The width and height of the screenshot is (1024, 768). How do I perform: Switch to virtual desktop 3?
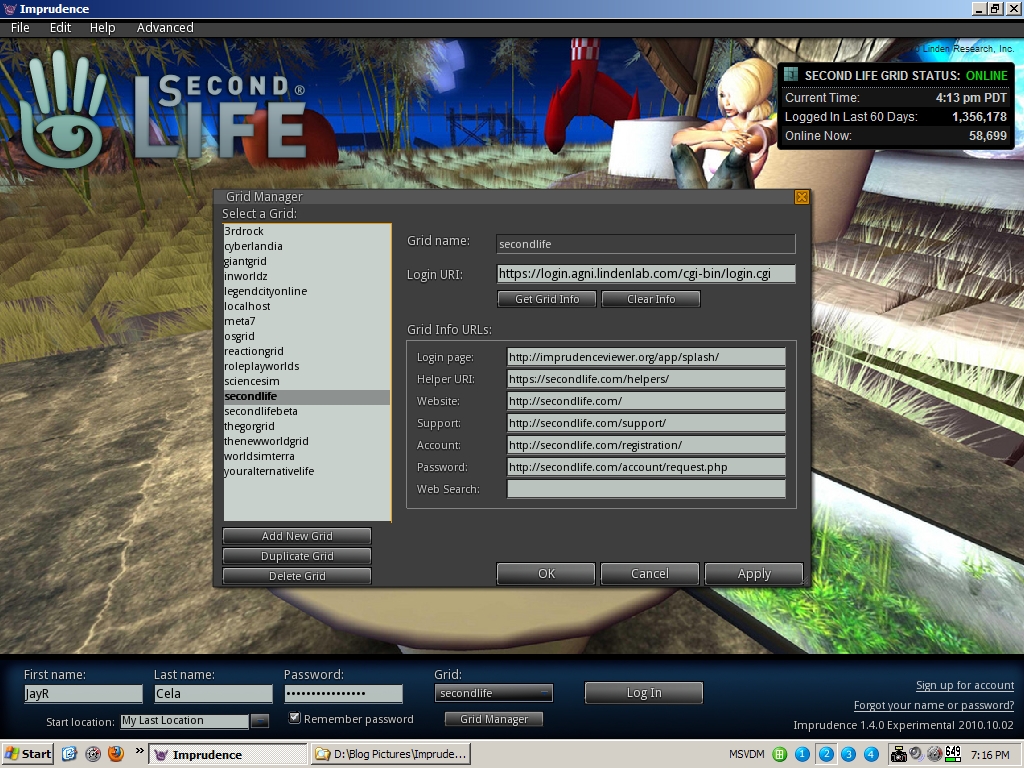coord(848,754)
